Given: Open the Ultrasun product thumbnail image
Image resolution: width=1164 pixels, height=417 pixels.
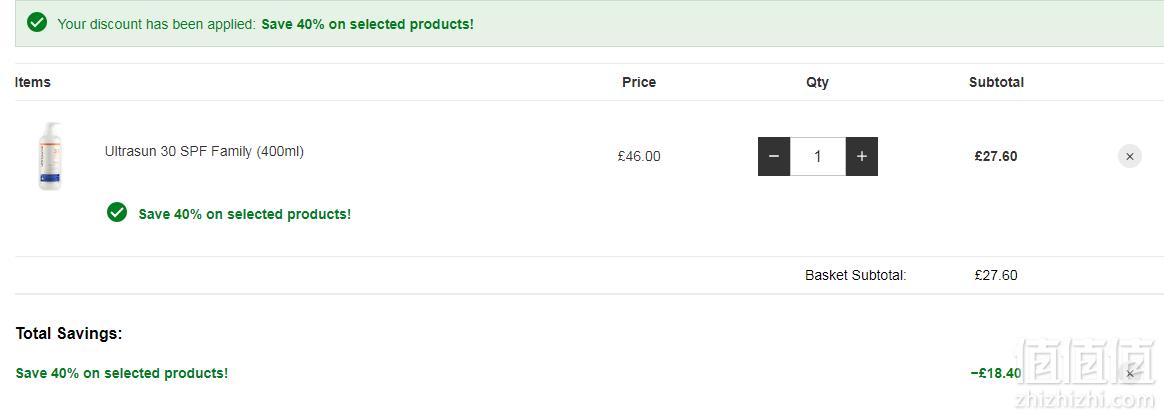Looking at the screenshot, I should tap(50, 157).
